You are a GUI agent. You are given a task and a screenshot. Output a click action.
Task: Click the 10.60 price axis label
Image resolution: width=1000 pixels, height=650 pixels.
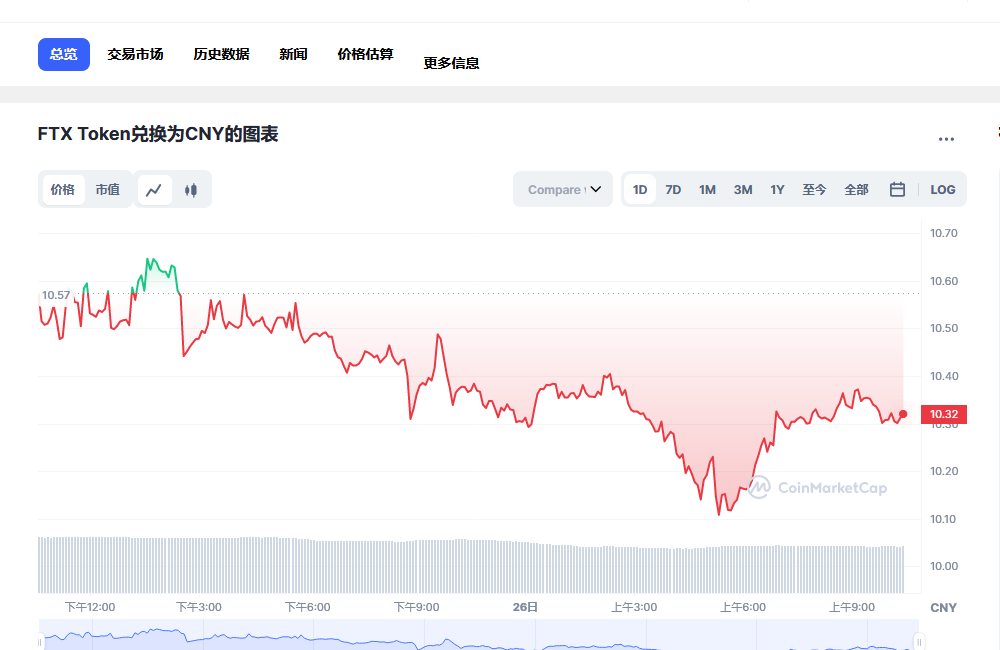[944, 281]
